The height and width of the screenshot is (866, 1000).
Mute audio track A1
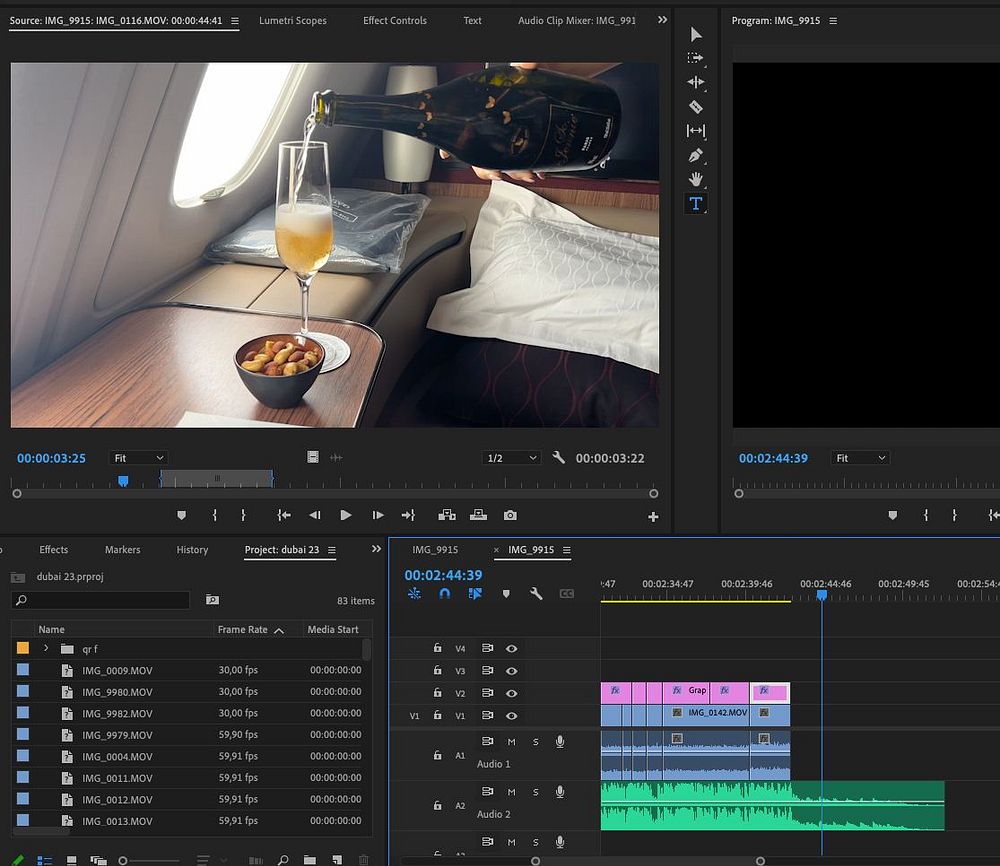(511, 741)
